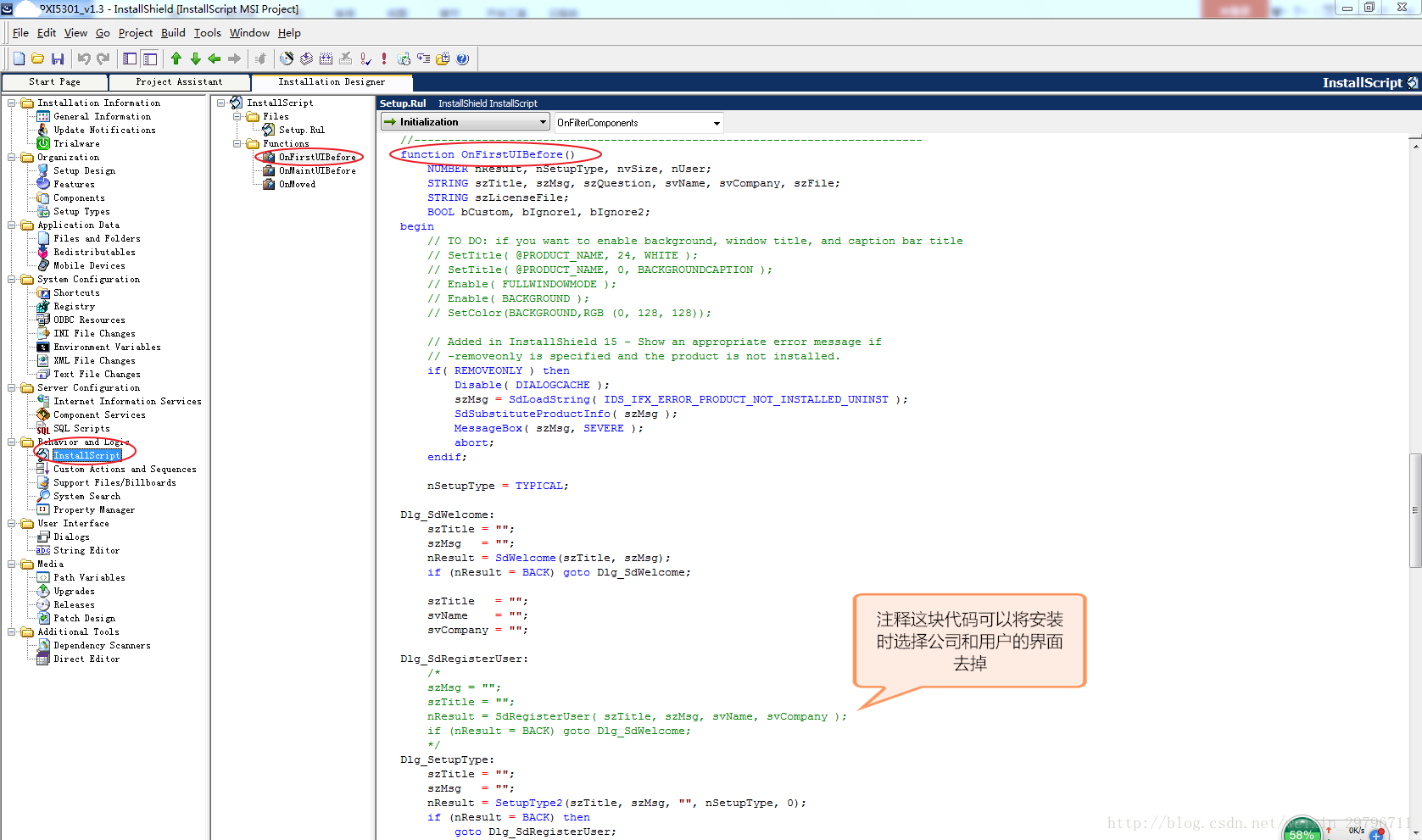Screen dimensions: 1422x840
Task: Click the green Up arrow icon
Action: [x=176, y=58]
